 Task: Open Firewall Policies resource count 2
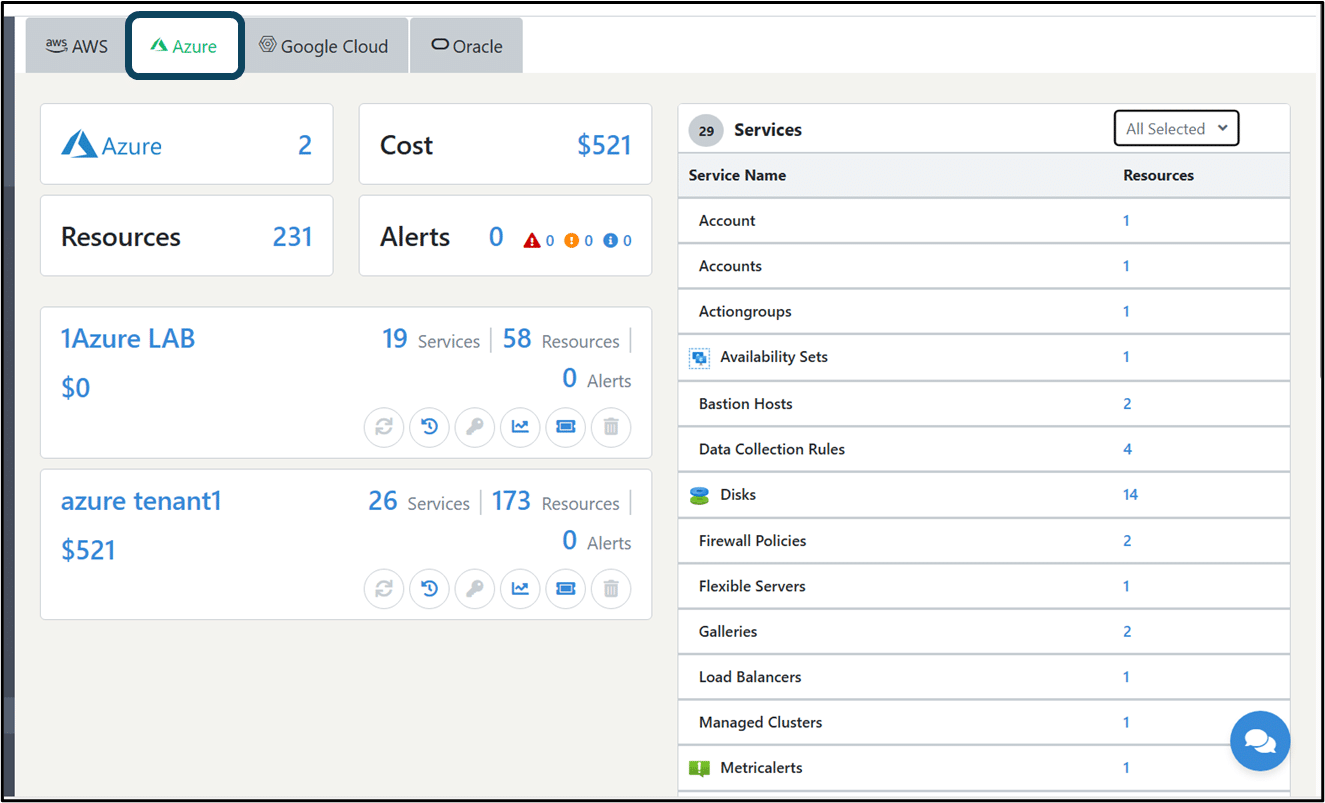(1127, 541)
